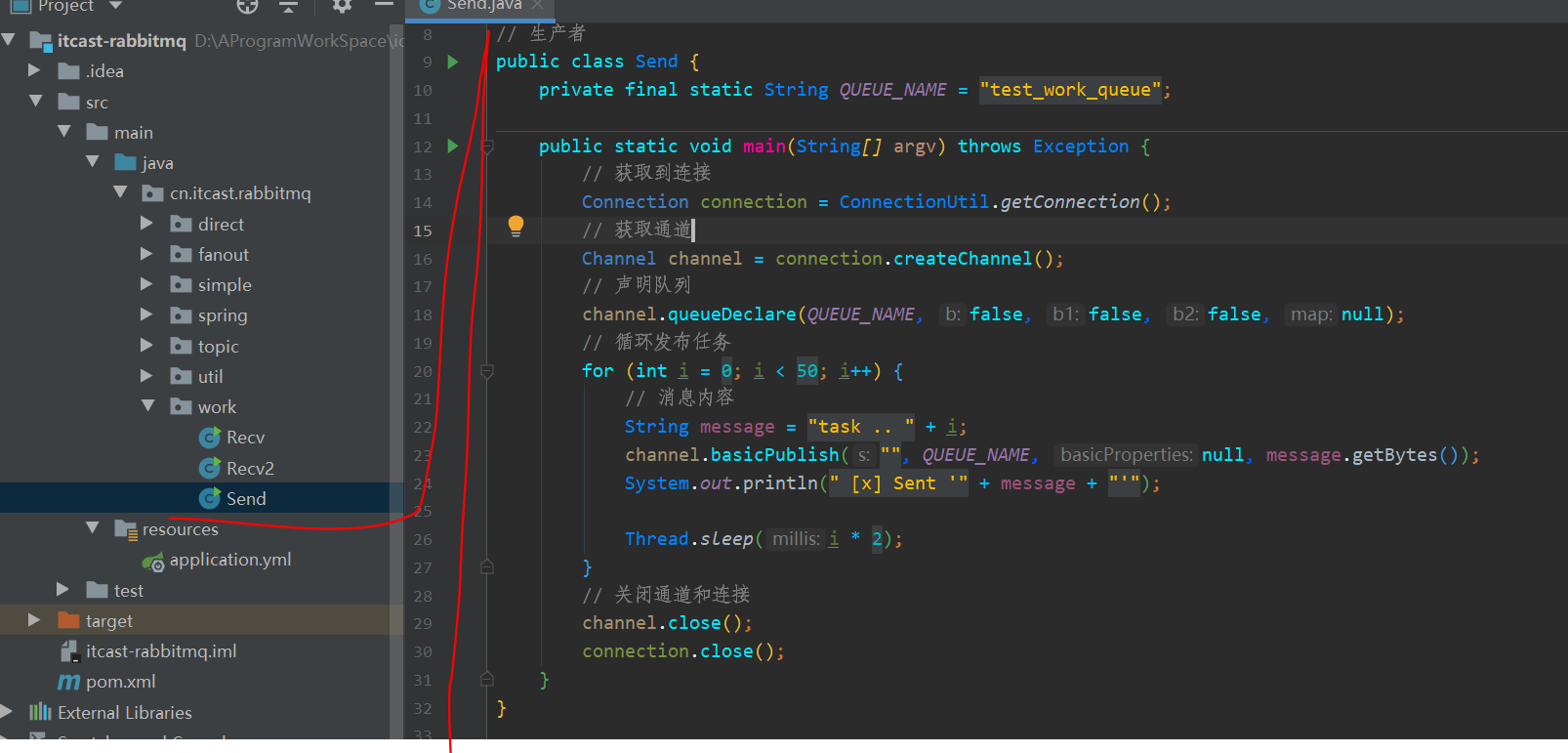This screenshot has height=753, width=1568.
Task: Click the .idea folder icon
Action: 68,71
